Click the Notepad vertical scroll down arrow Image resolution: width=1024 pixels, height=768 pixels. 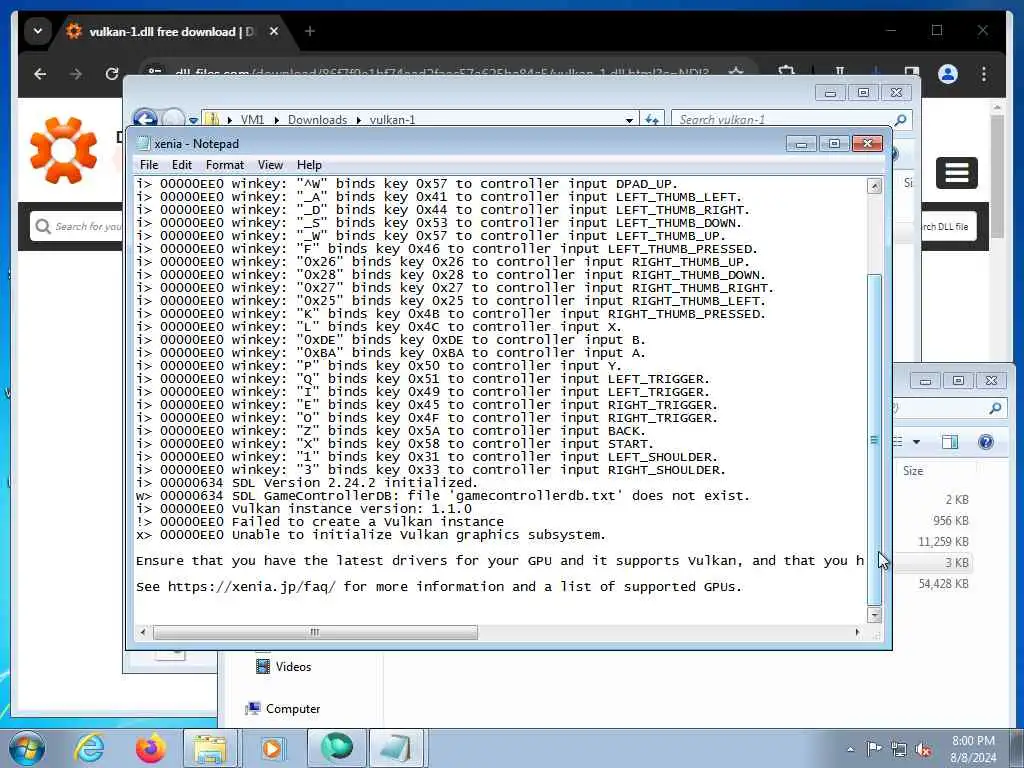coord(874,615)
